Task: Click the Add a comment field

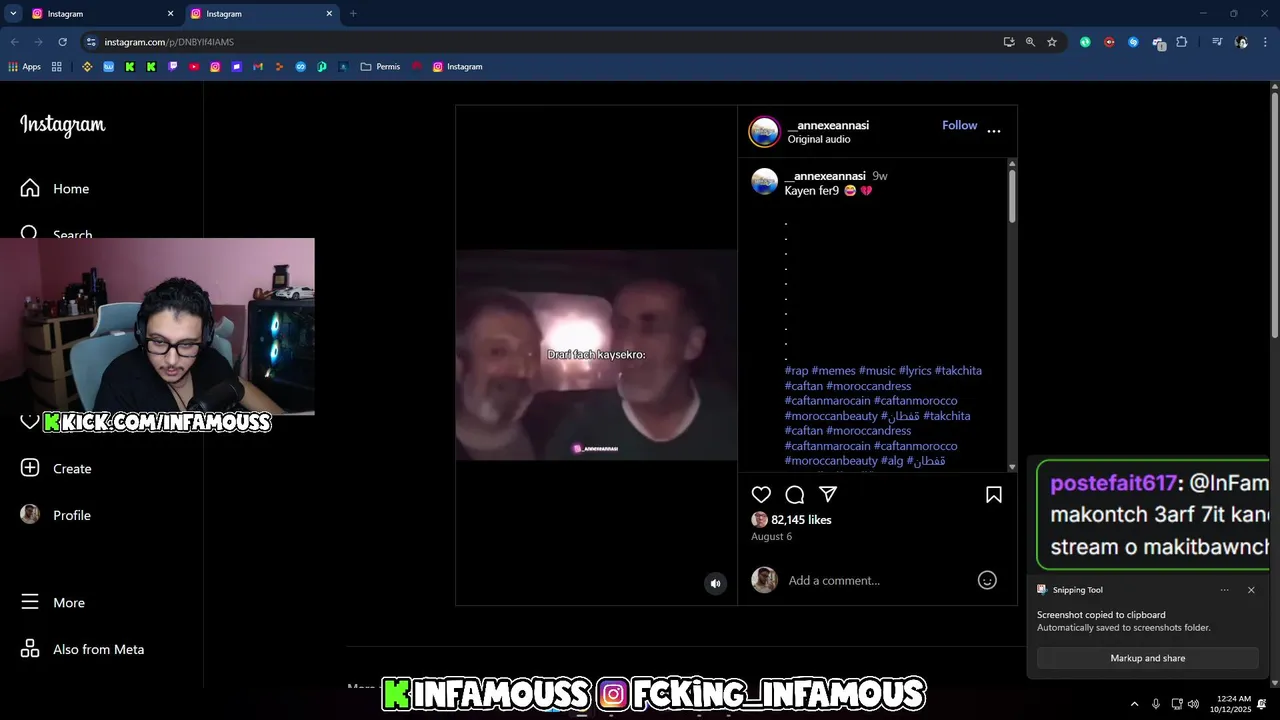Action: point(876,580)
